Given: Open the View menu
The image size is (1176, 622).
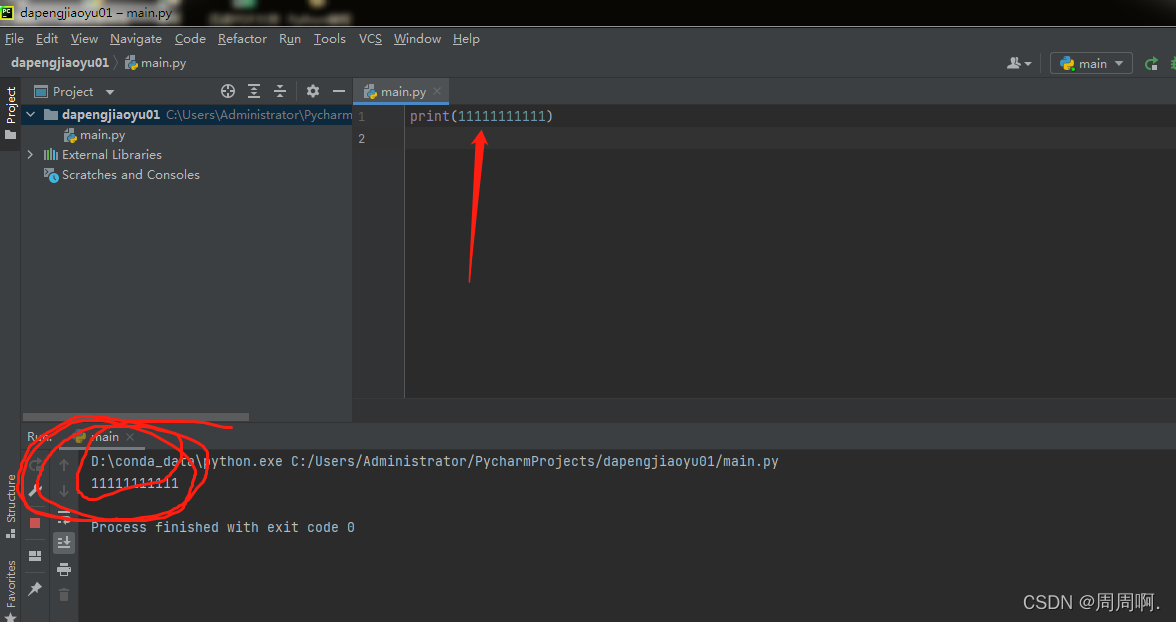Looking at the screenshot, I should point(84,39).
